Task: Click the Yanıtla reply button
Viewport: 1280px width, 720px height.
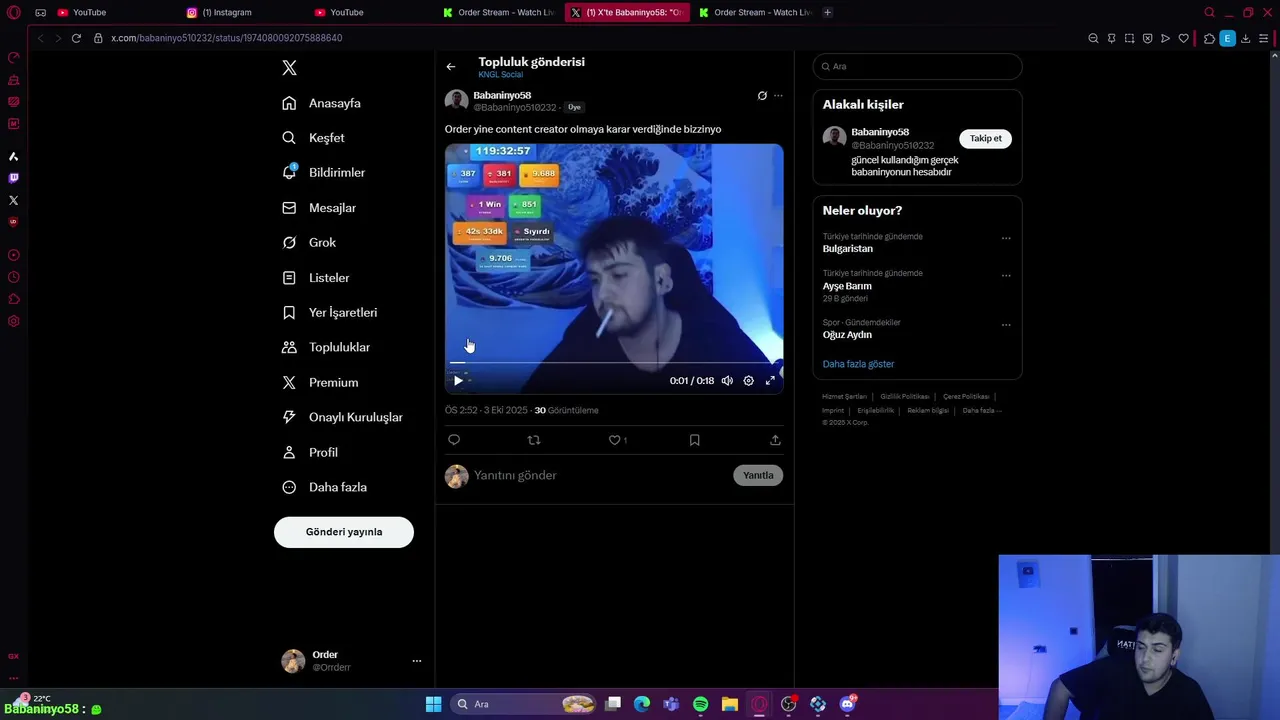Action: point(758,476)
